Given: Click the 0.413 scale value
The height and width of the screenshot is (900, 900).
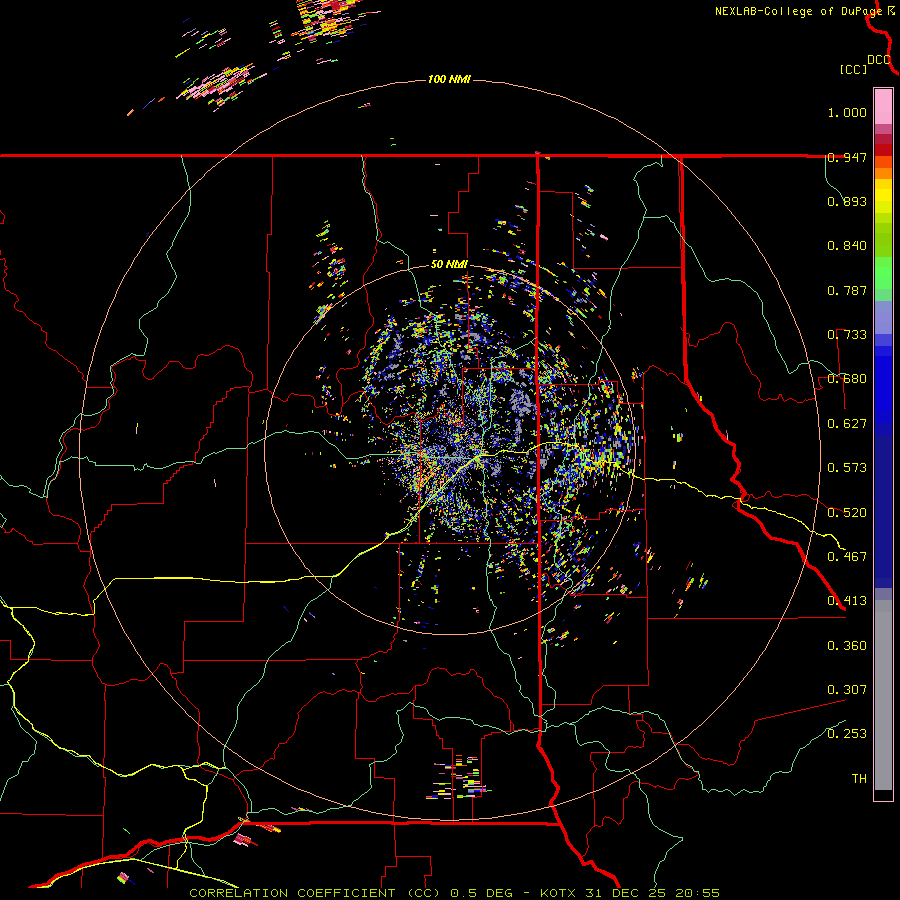Looking at the screenshot, I should coord(847,601).
